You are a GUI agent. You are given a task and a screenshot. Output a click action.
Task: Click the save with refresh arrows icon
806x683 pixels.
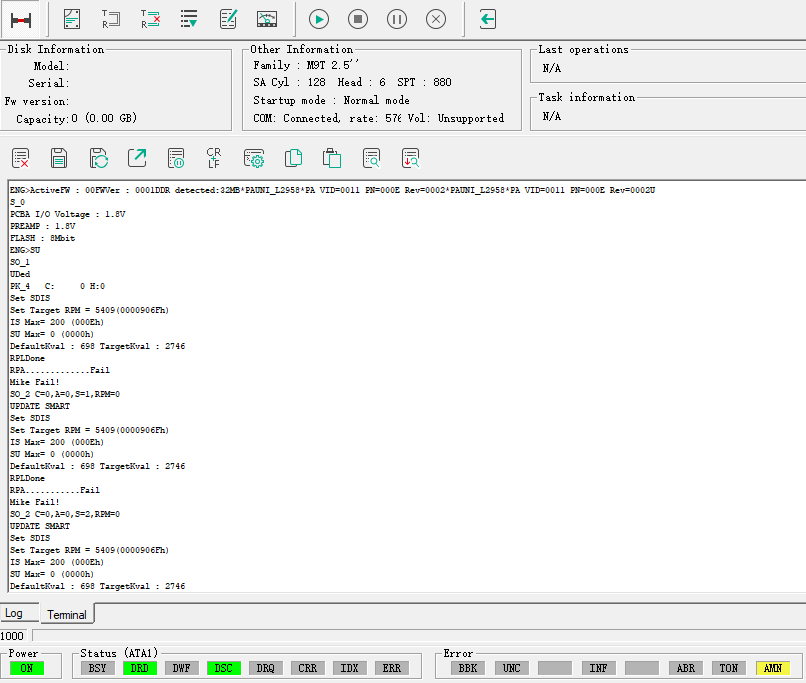pos(98,158)
